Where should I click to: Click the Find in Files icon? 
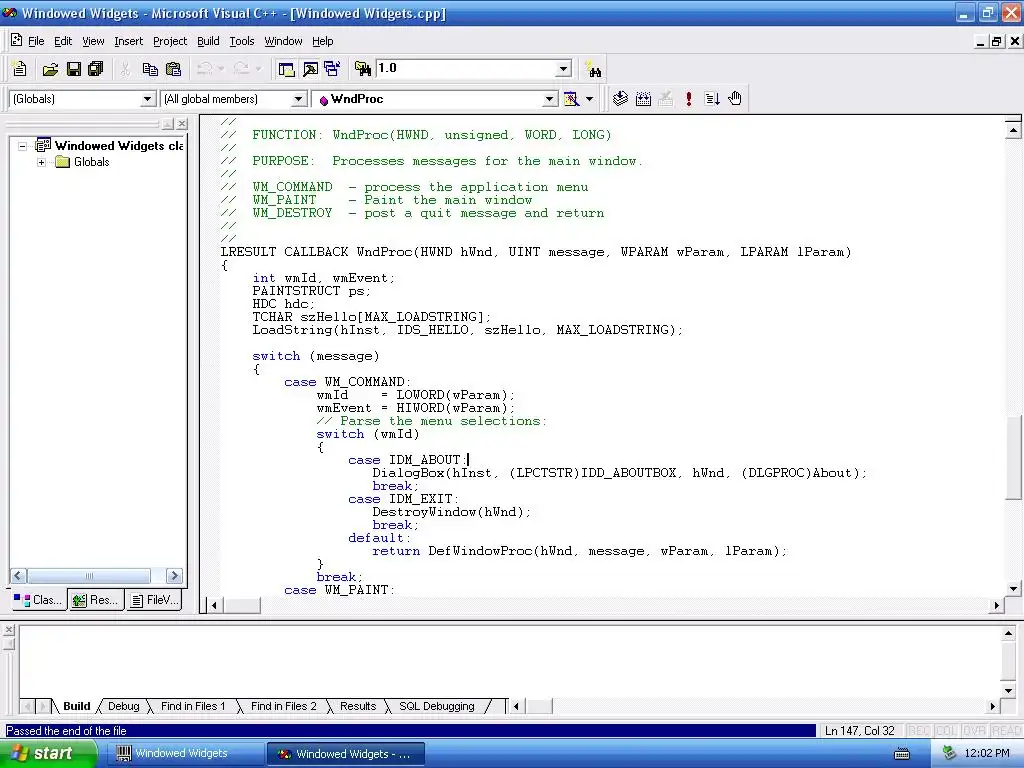click(x=362, y=69)
